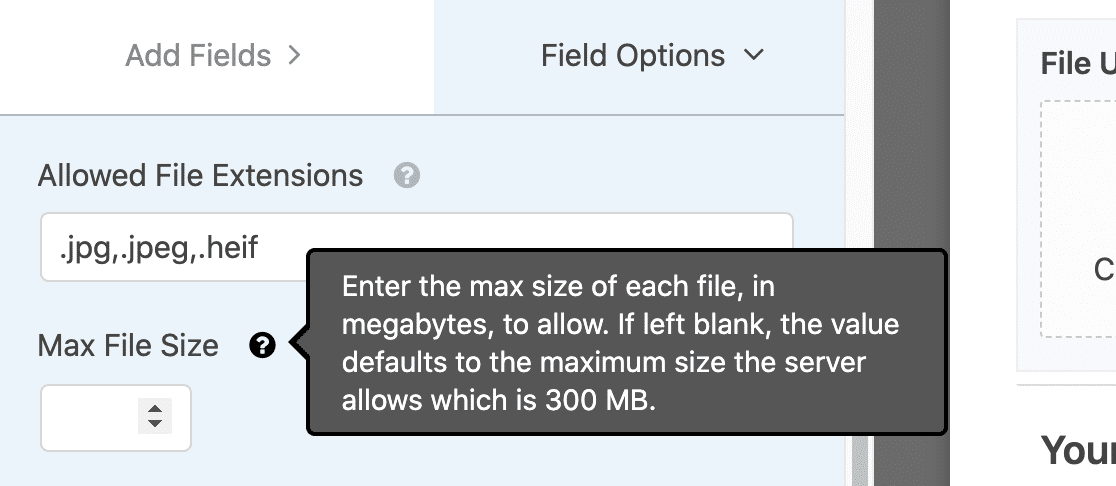Select the "Your" heading in the preview
This screenshot has height=486, width=1116.
coord(1078,450)
